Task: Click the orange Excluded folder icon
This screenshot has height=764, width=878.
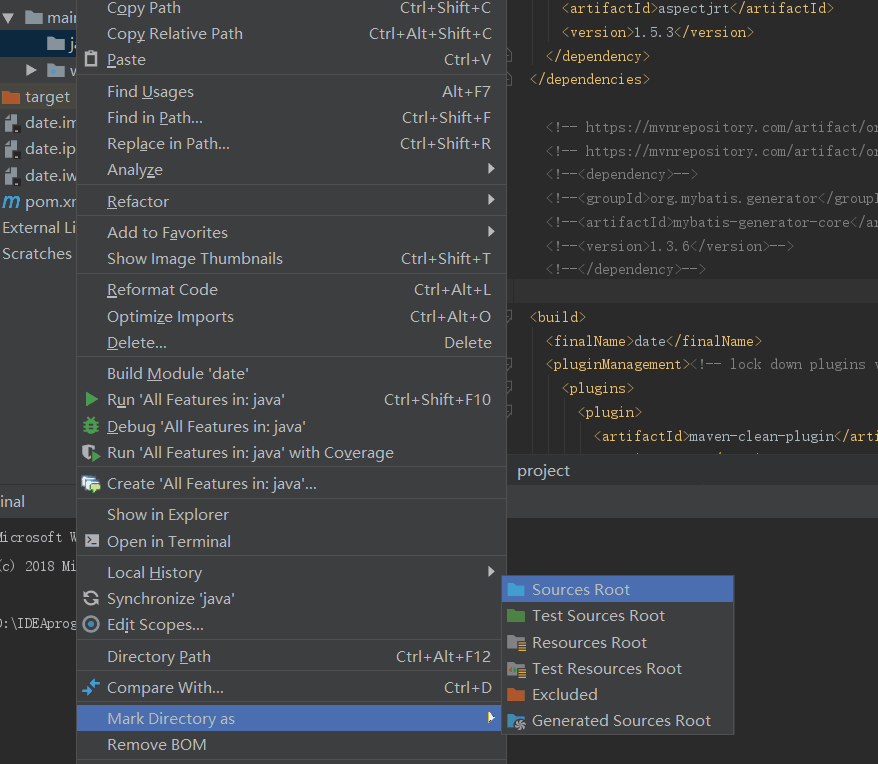Action: point(516,695)
